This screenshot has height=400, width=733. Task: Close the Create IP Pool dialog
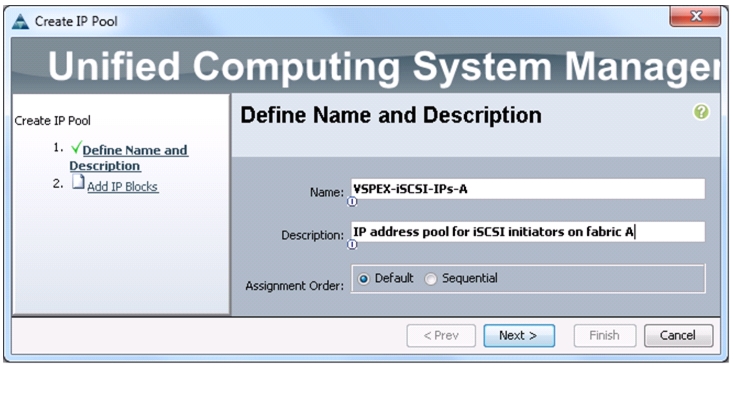(695, 16)
